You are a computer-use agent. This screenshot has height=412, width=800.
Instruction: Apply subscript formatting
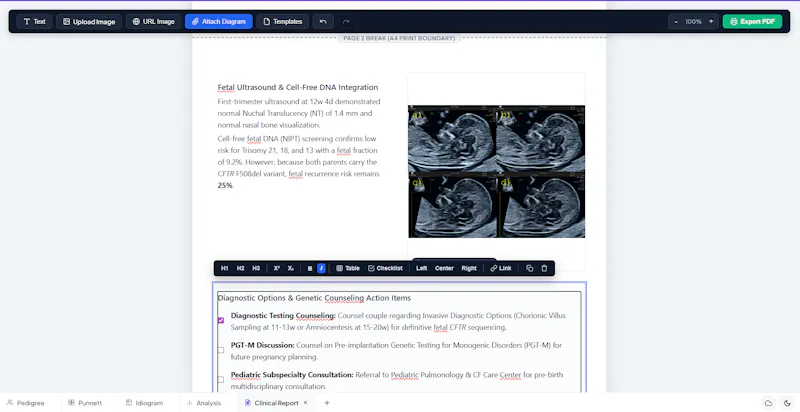coord(290,268)
